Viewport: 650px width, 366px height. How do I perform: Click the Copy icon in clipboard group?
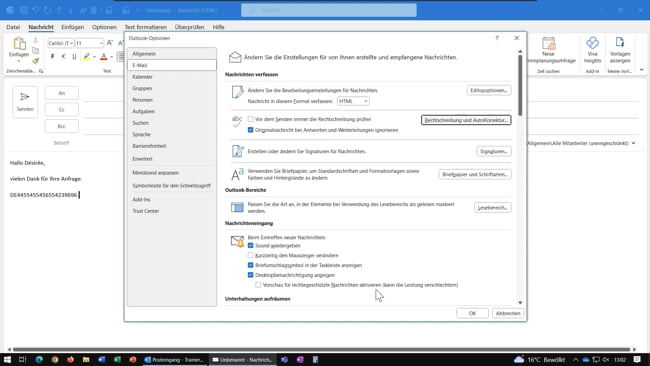pyautogui.click(x=36, y=51)
